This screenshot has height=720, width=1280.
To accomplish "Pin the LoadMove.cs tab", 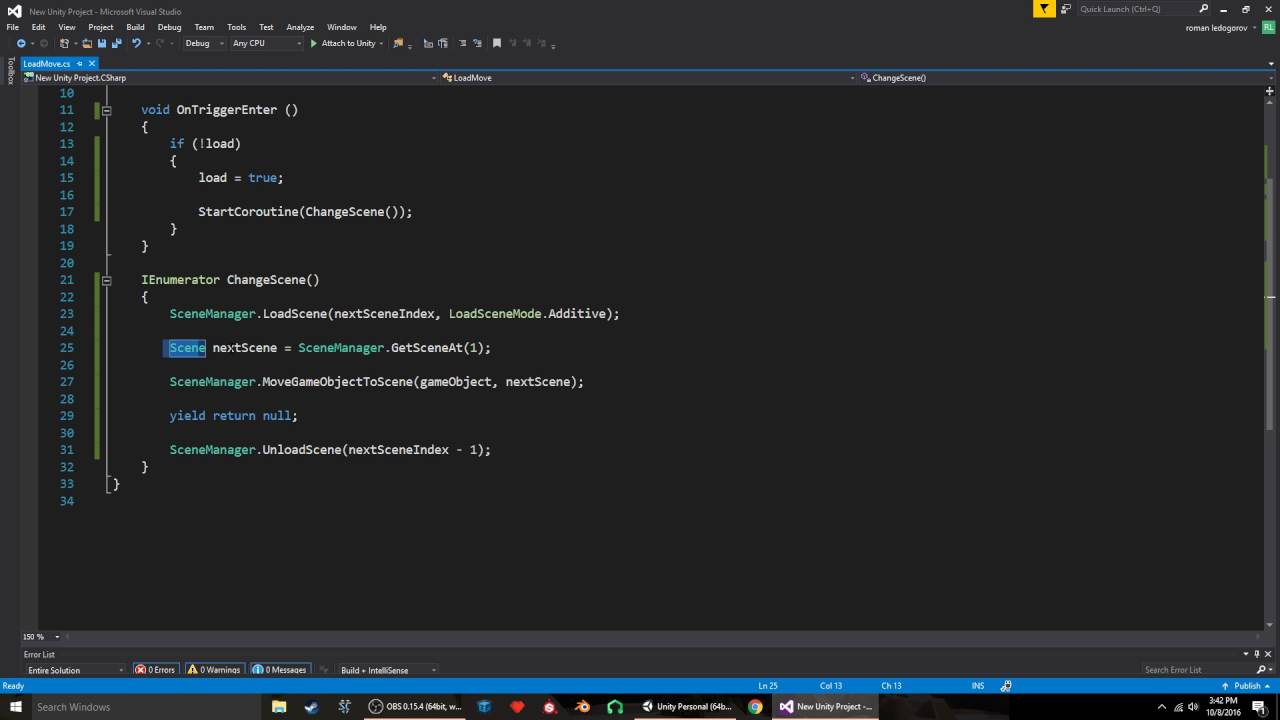I will point(80,63).
